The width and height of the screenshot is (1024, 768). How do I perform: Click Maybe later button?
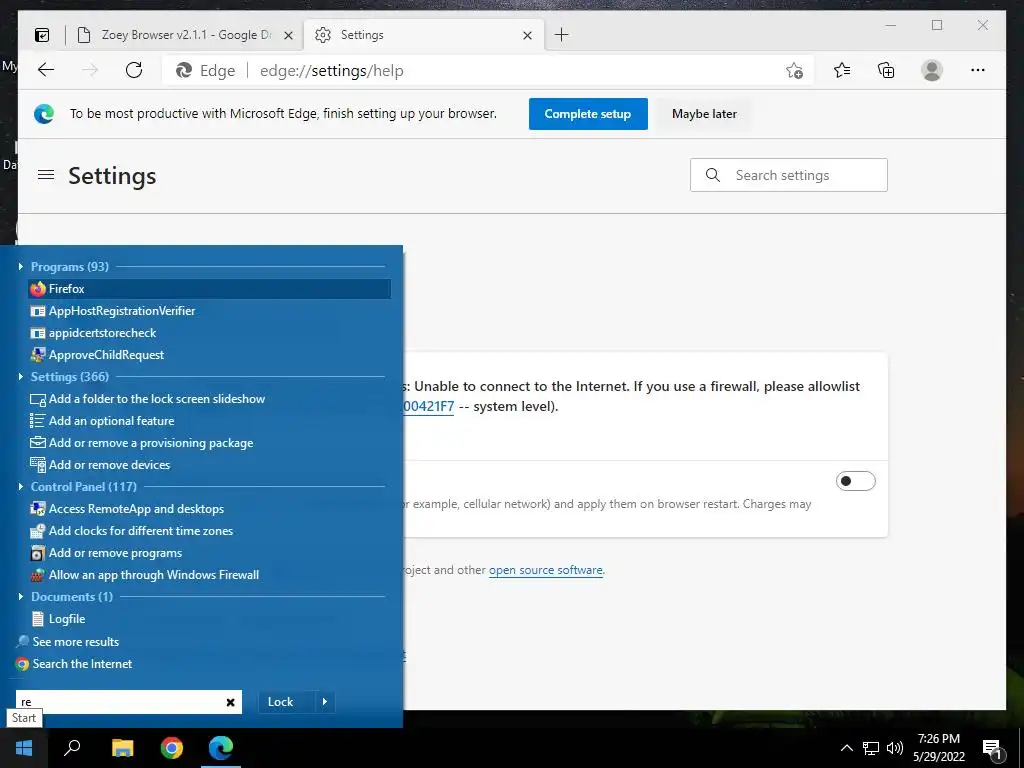point(704,114)
